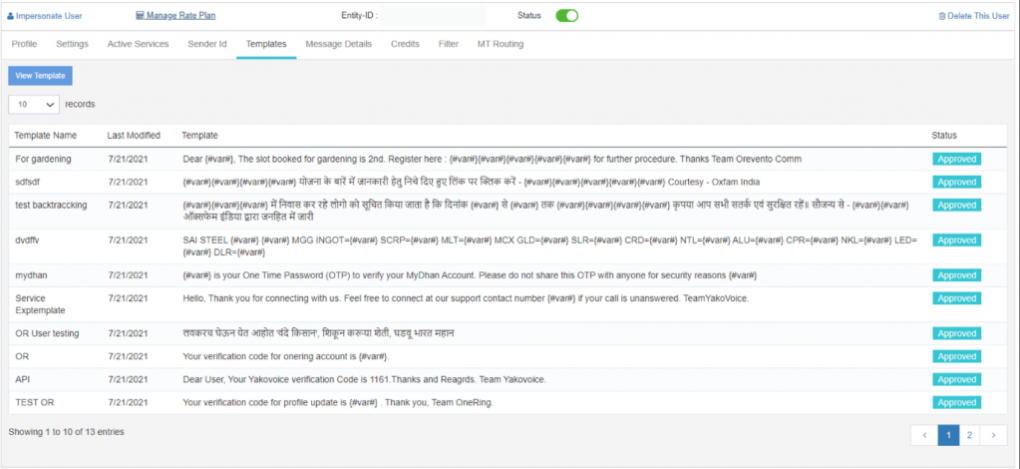Switch to the Credits tab
Viewport: 1020px width, 469px height.
click(x=405, y=44)
